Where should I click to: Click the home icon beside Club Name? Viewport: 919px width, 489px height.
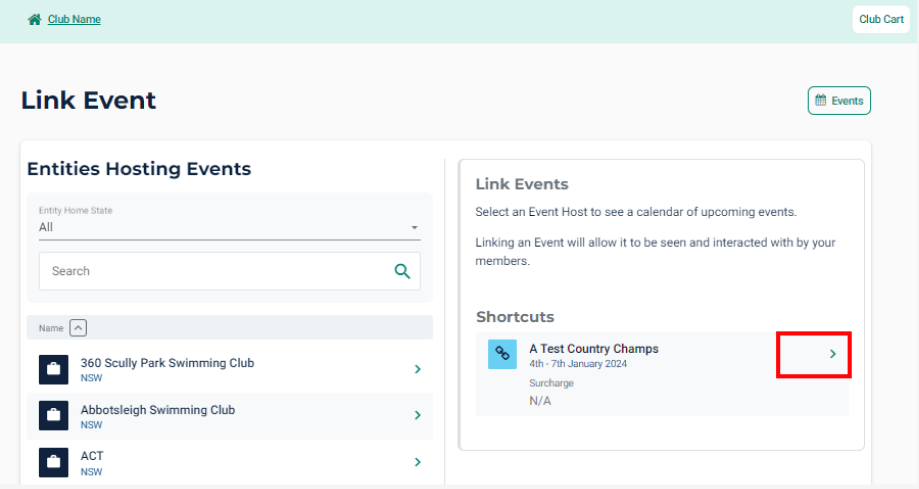(x=35, y=19)
